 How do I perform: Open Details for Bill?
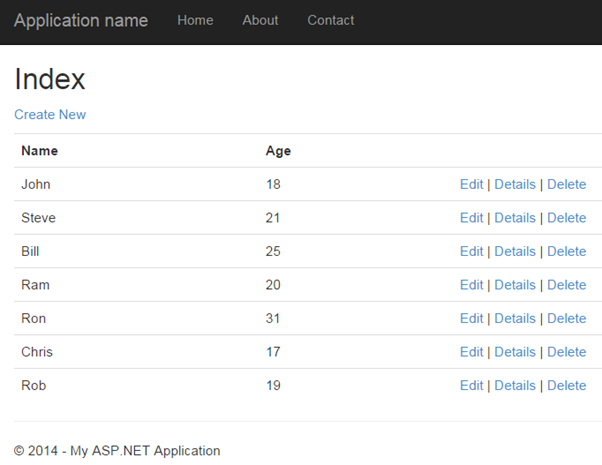[515, 251]
